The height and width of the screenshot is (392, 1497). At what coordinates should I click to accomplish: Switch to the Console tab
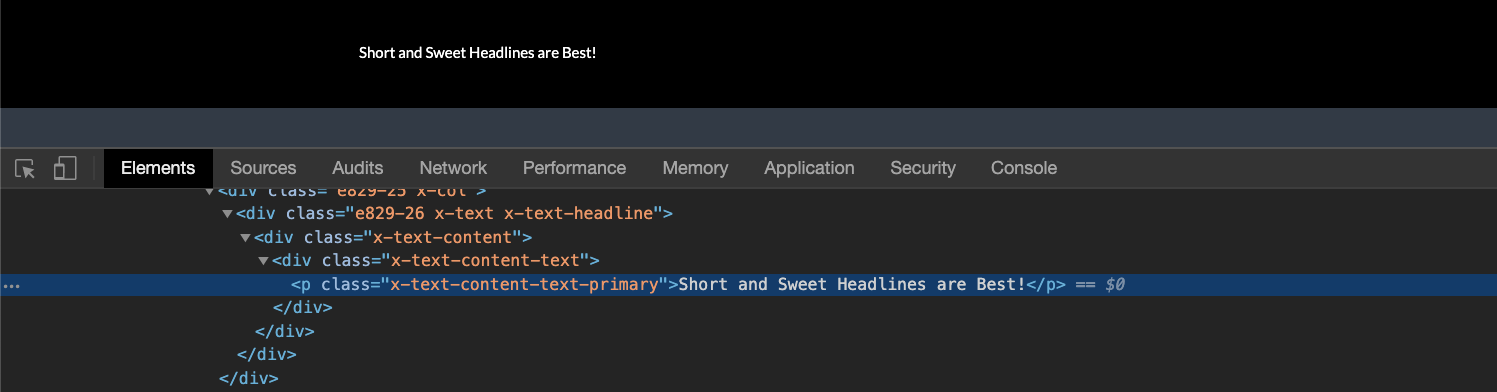[x=1024, y=168]
